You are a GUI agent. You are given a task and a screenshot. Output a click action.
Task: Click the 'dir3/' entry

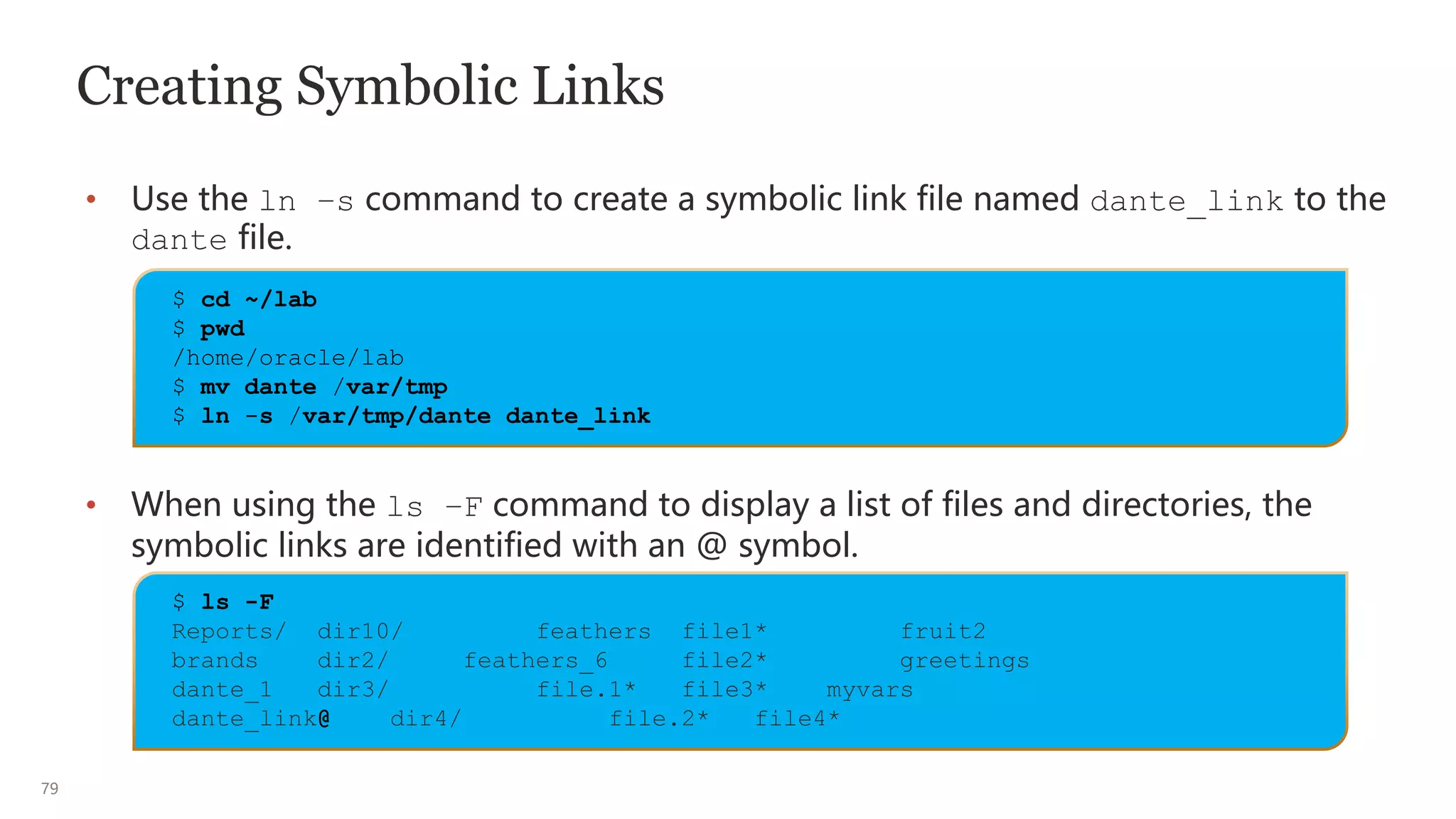(353, 690)
